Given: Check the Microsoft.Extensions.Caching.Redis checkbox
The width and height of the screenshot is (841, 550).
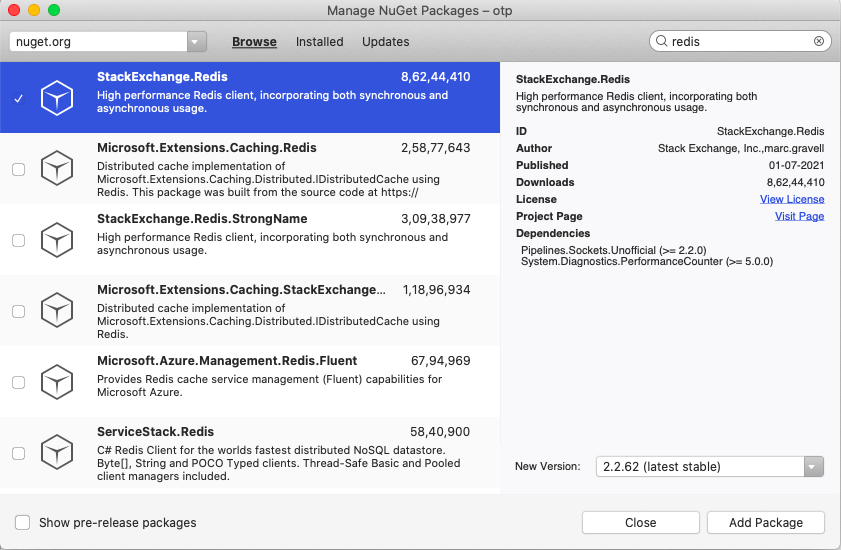Looking at the screenshot, I should 19,170.
